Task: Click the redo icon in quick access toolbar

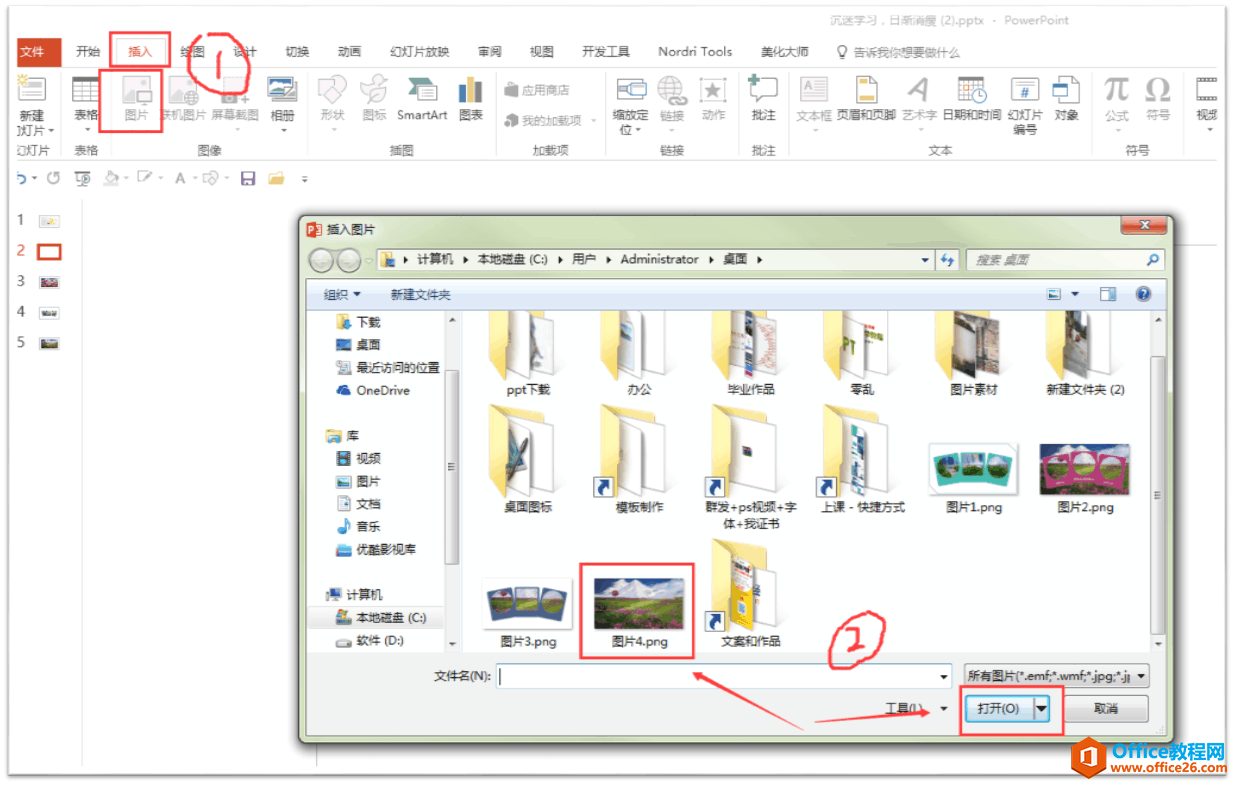Action: (x=53, y=178)
